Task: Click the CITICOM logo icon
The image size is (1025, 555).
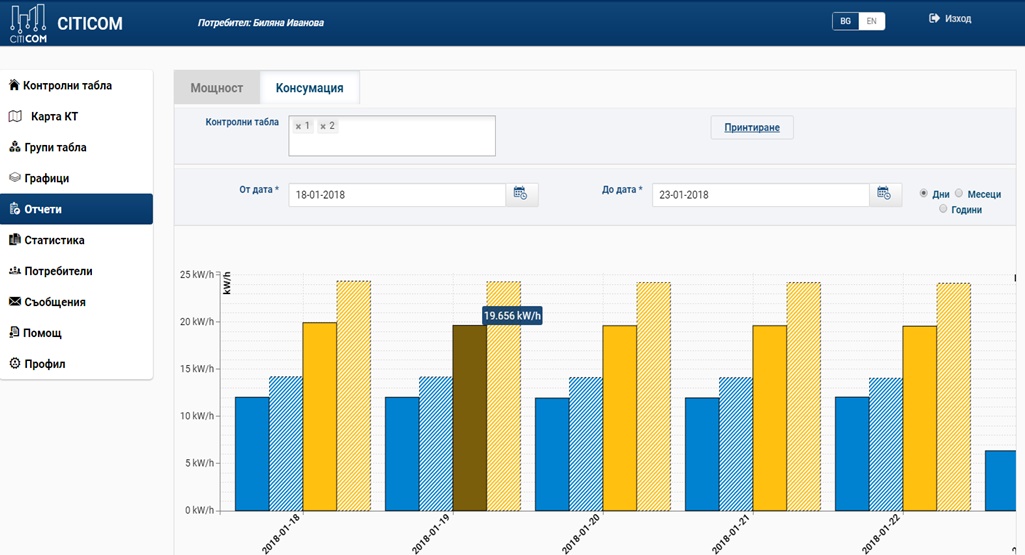Action: (x=28, y=23)
